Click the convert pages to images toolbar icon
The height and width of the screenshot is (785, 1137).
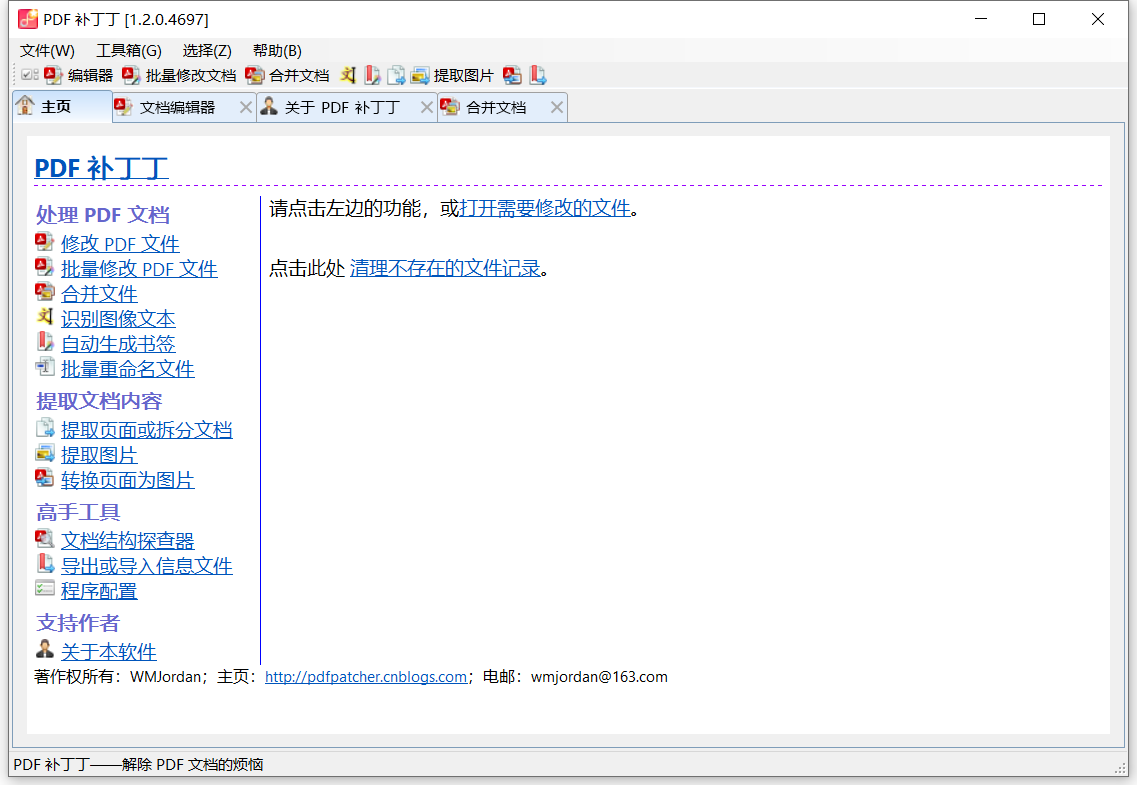coord(513,75)
